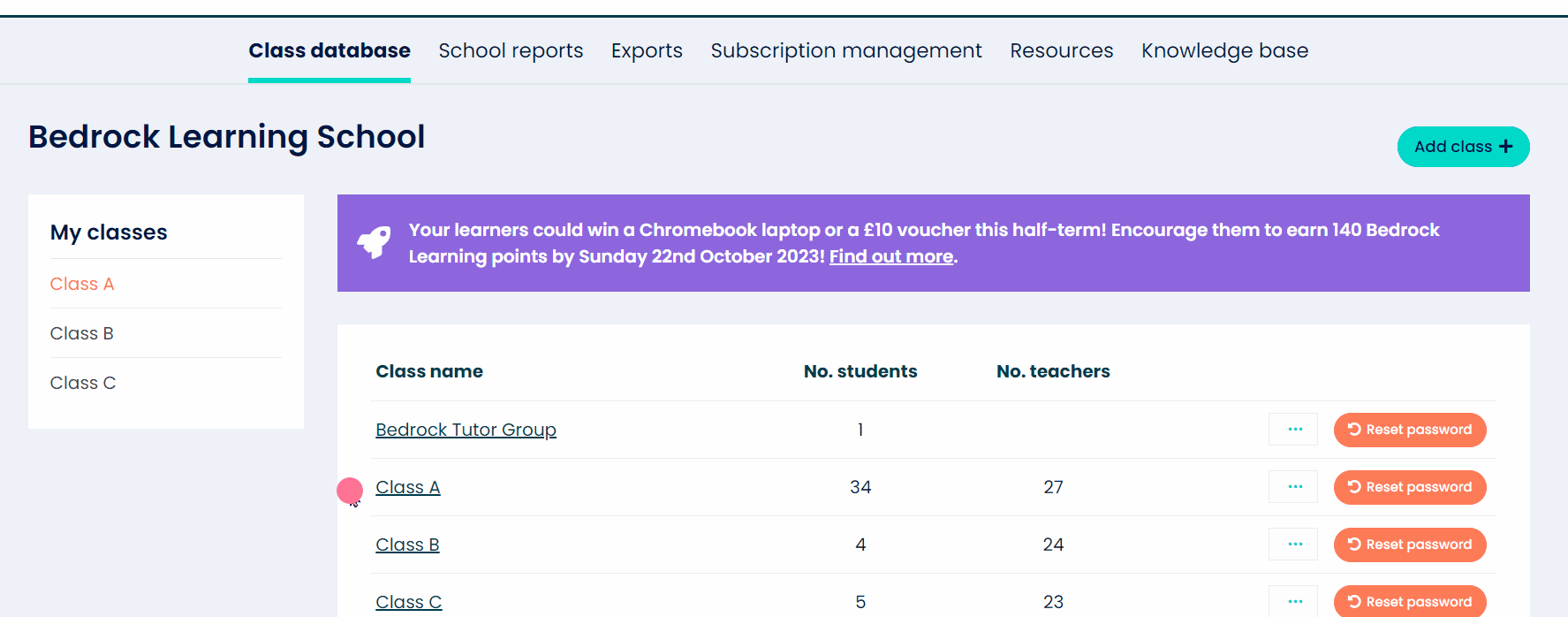This screenshot has width=1568, height=617.
Task: Click the My classes sidebar heading
Action: (x=109, y=232)
